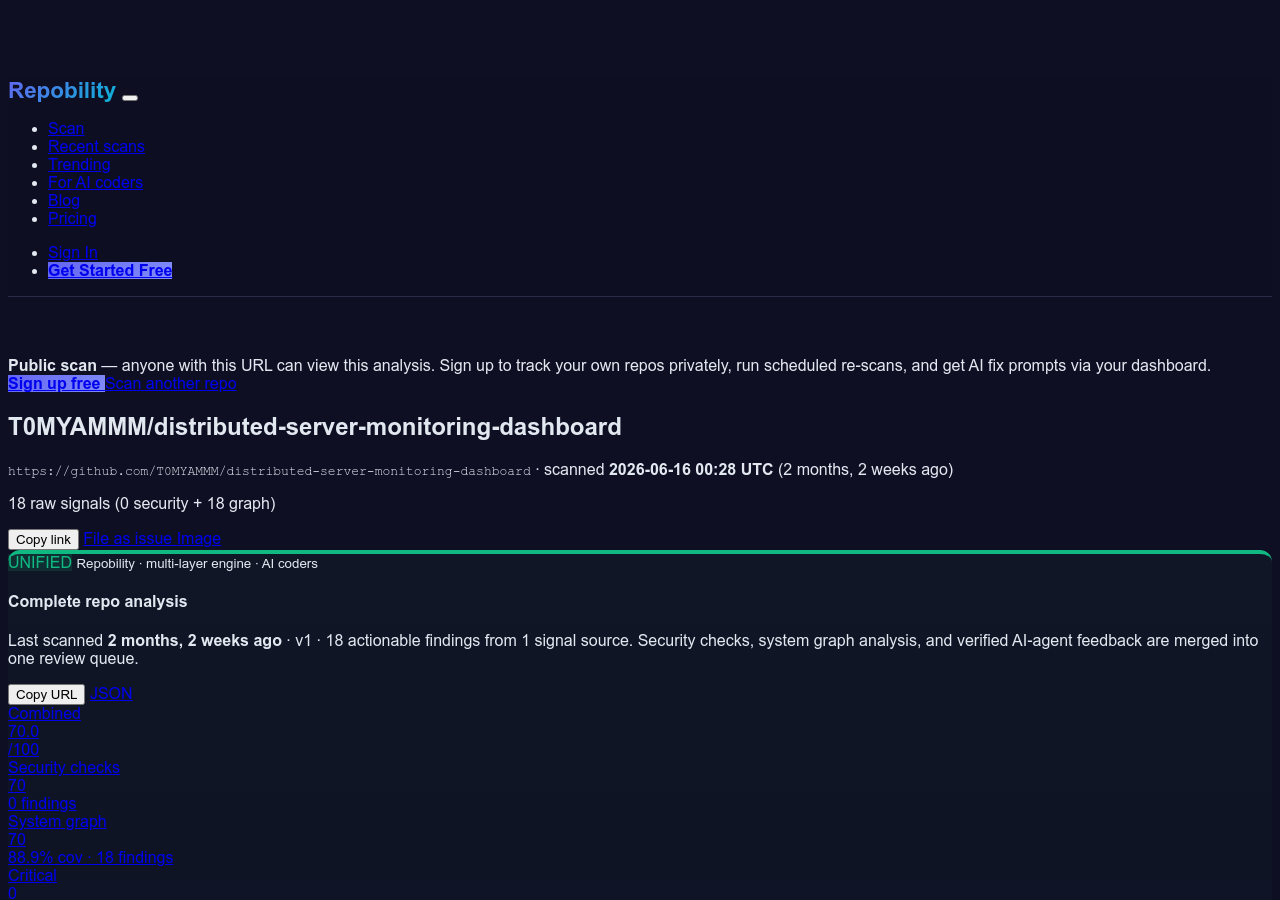This screenshot has height=900, width=1280.
Task: View the Pricing page
Action: (72, 218)
